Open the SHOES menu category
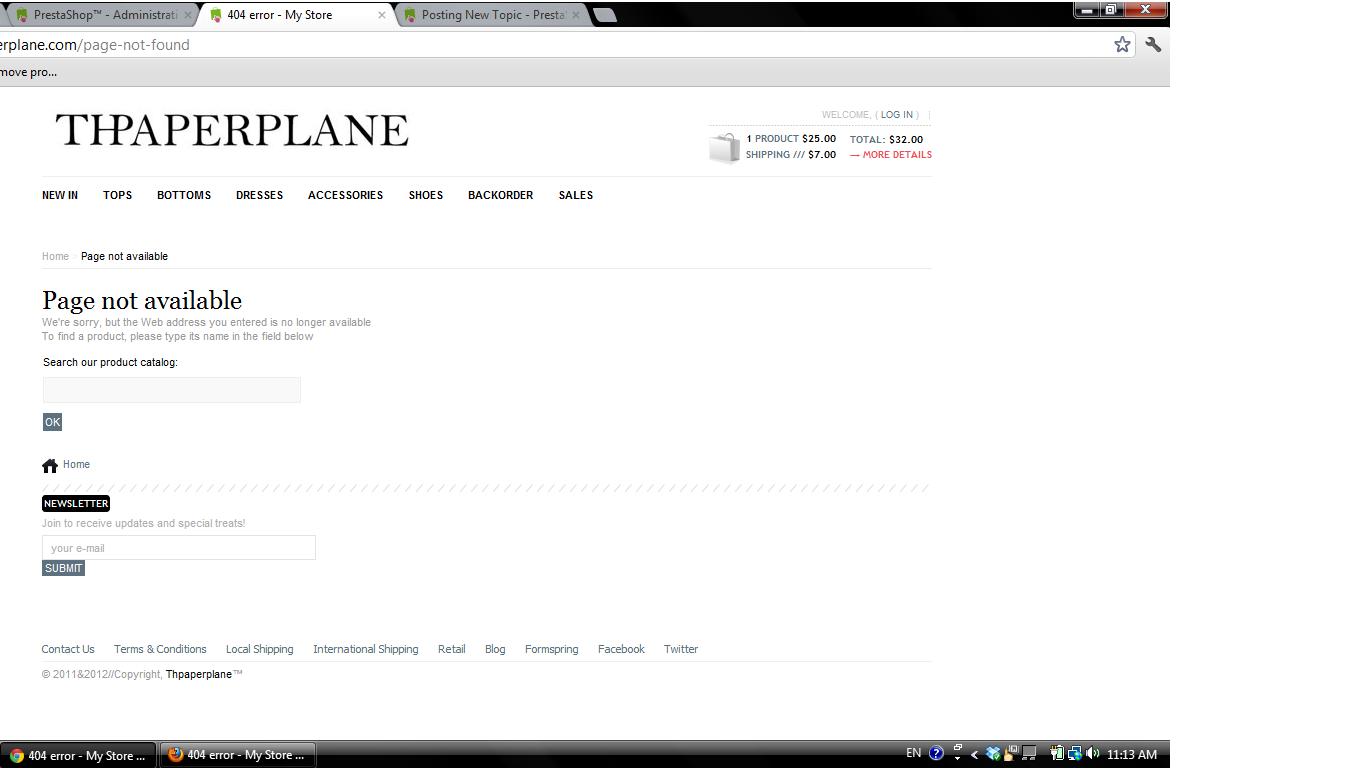 [426, 195]
